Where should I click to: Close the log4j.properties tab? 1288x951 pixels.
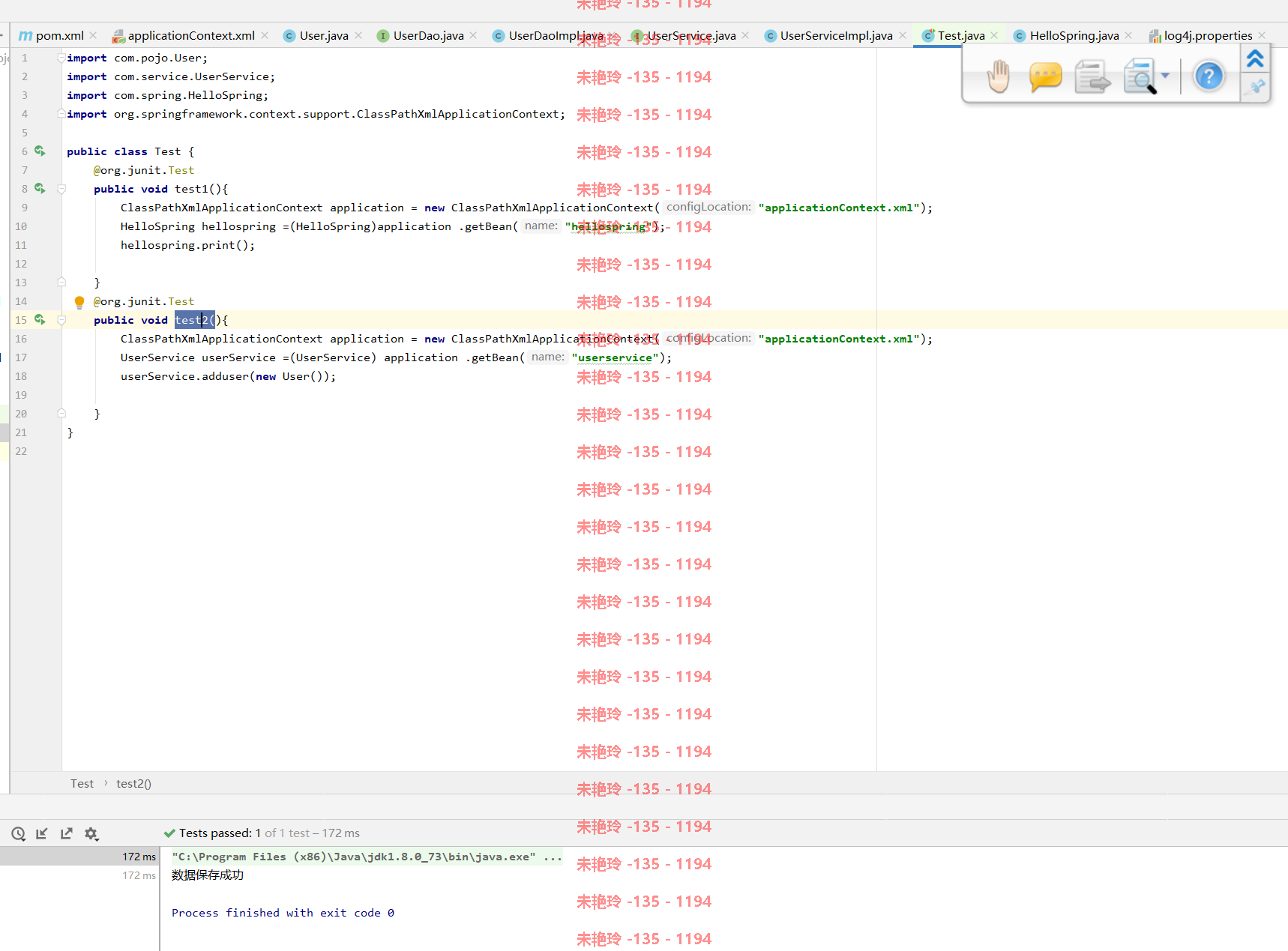tap(1262, 35)
